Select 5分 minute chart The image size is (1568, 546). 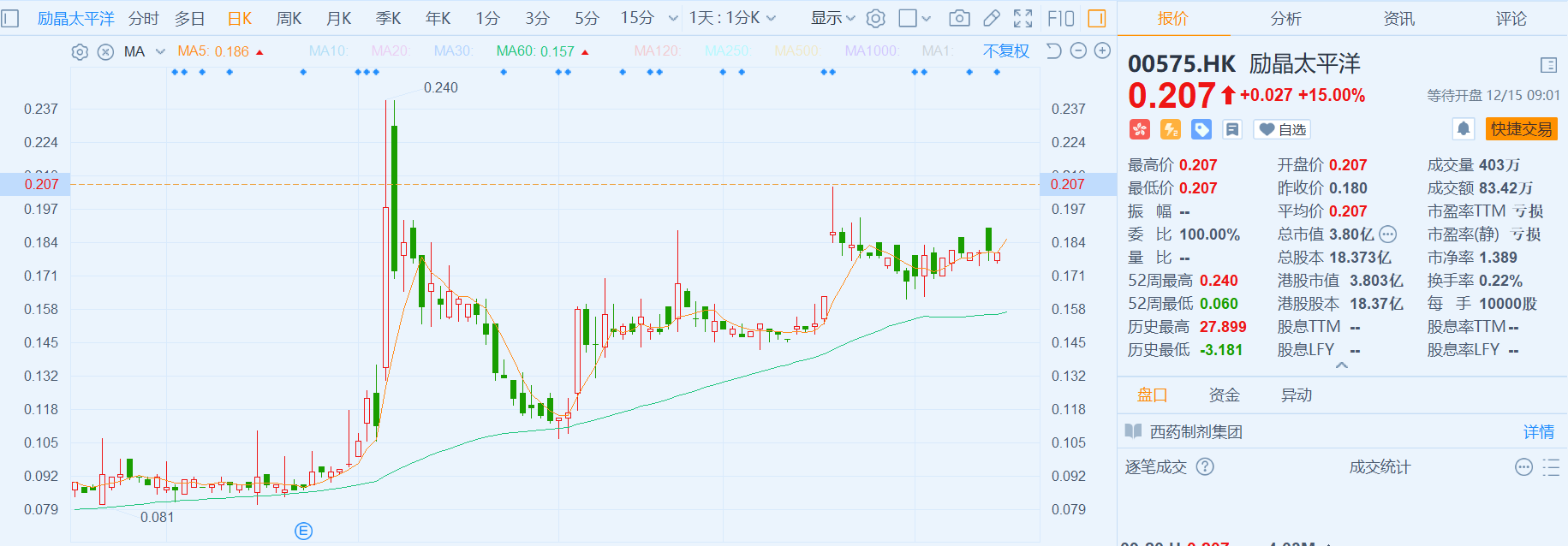587,18
